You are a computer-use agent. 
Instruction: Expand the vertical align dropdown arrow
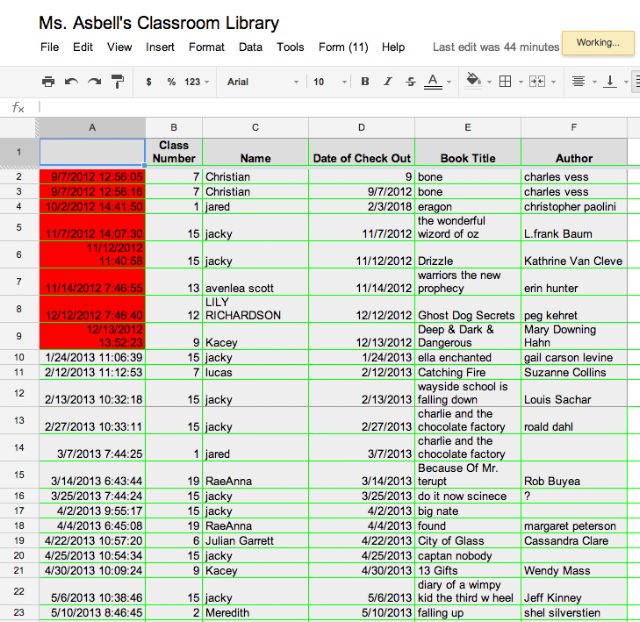point(626,82)
